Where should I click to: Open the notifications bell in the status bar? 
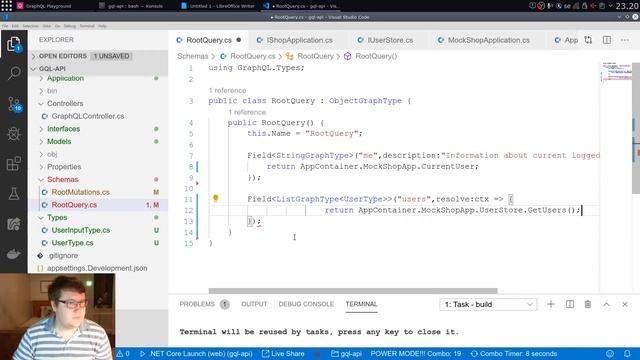point(627,353)
